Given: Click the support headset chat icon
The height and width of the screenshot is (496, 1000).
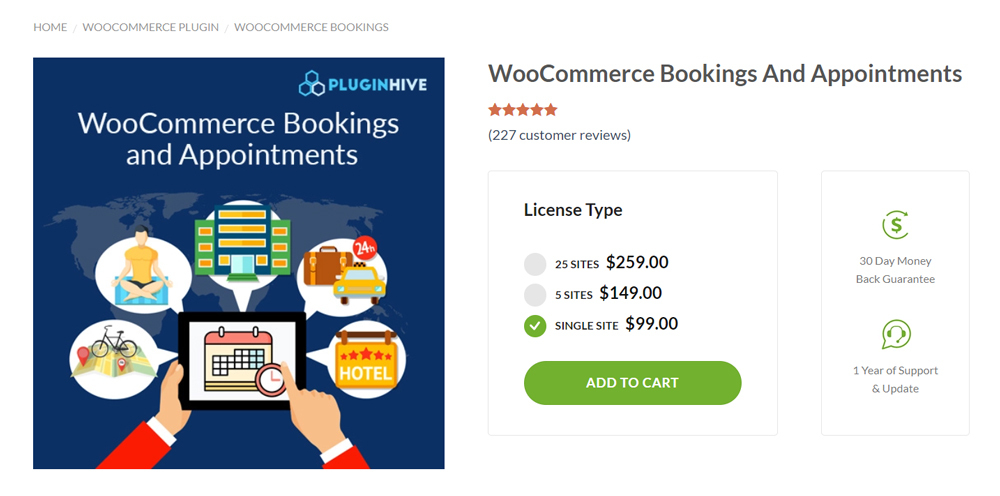Looking at the screenshot, I should pos(895,334).
